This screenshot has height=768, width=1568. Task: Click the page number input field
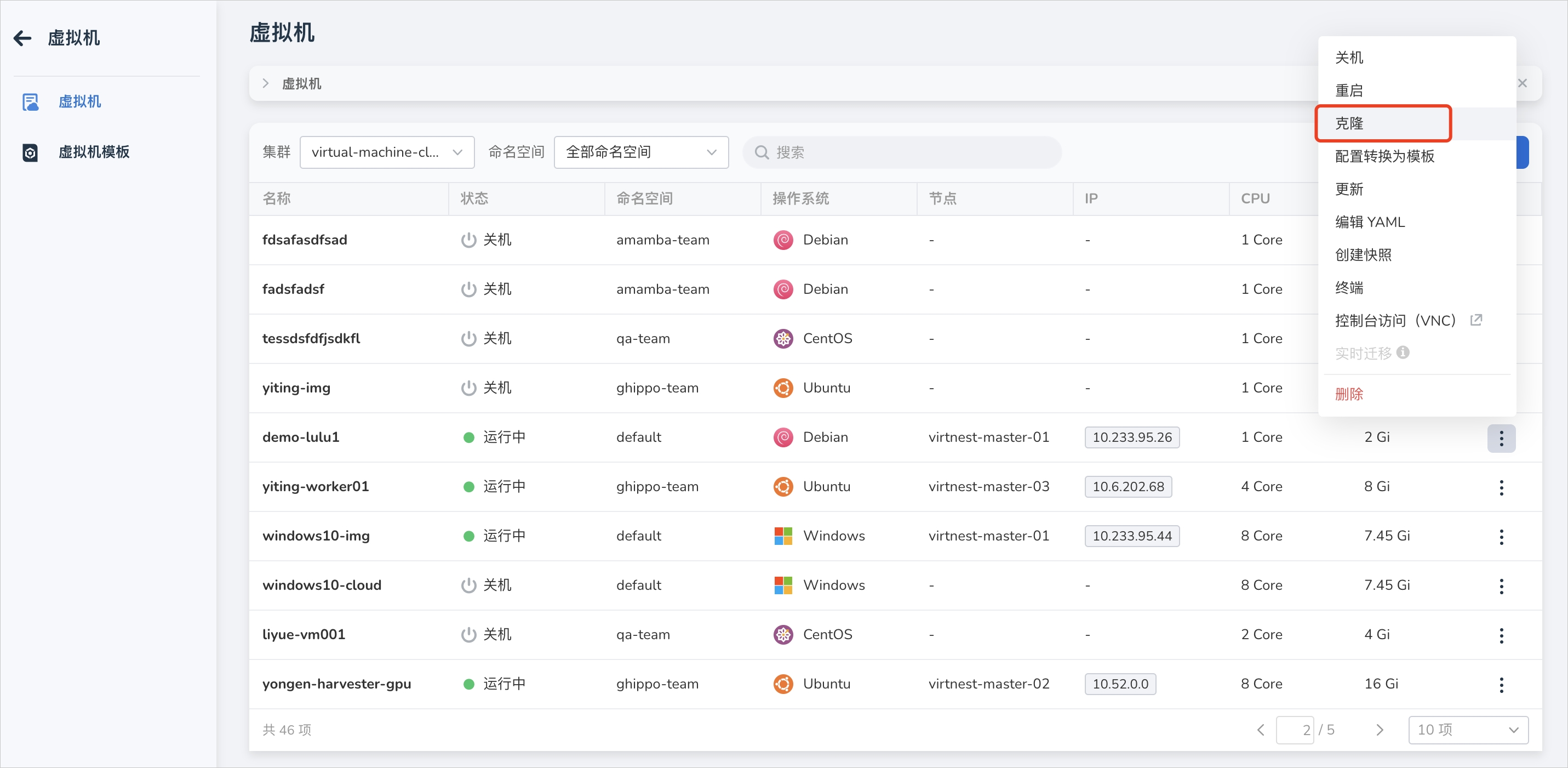[x=1295, y=730]
